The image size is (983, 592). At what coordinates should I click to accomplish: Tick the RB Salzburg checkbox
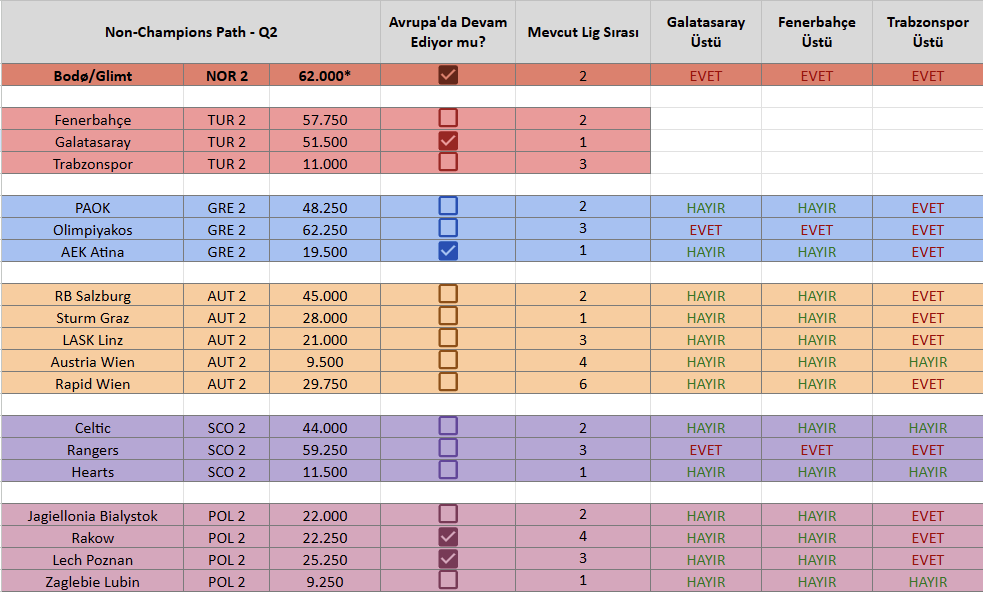(448, 293)
